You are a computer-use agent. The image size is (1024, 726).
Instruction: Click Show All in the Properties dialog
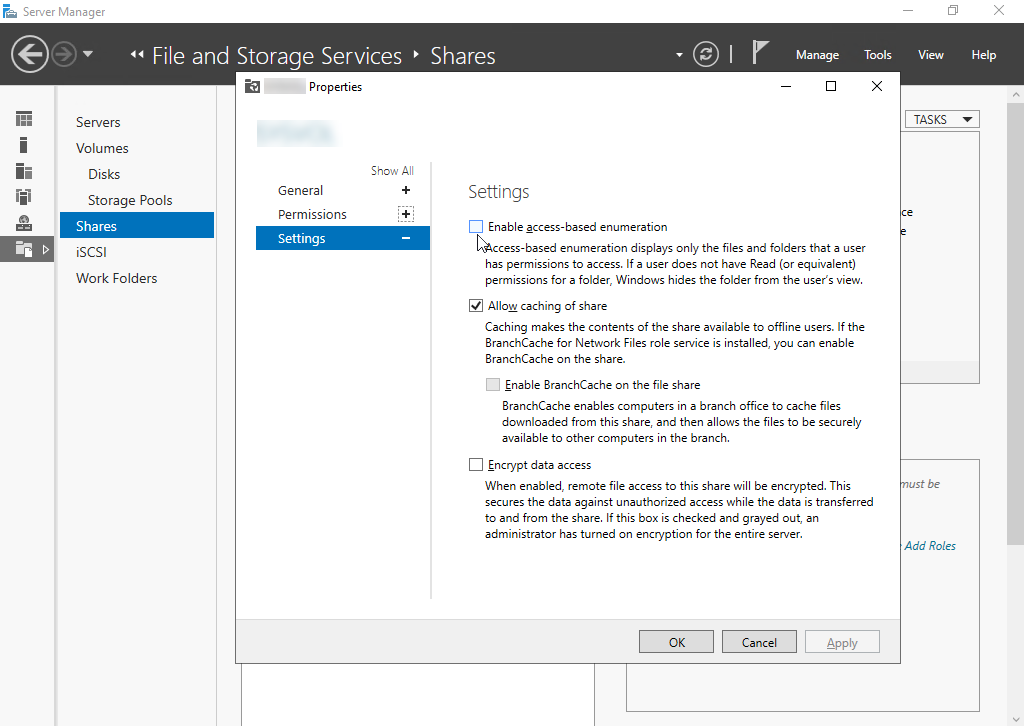tap(392, 170)
